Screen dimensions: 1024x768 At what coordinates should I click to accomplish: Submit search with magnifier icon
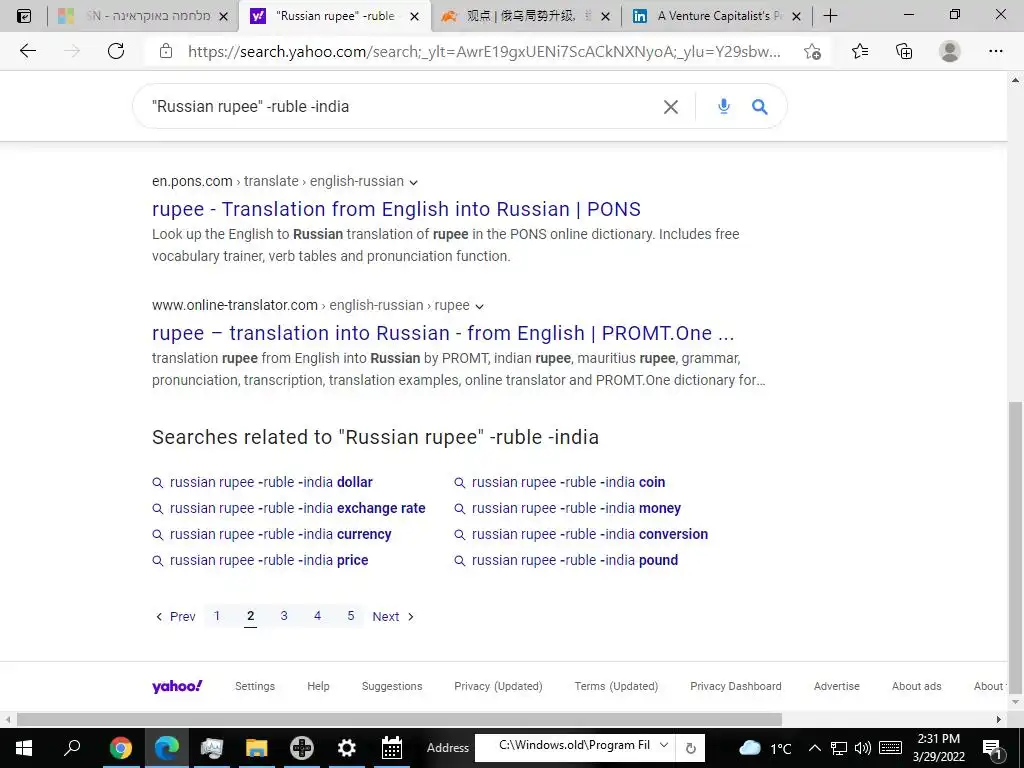click(x=759, y=106)
